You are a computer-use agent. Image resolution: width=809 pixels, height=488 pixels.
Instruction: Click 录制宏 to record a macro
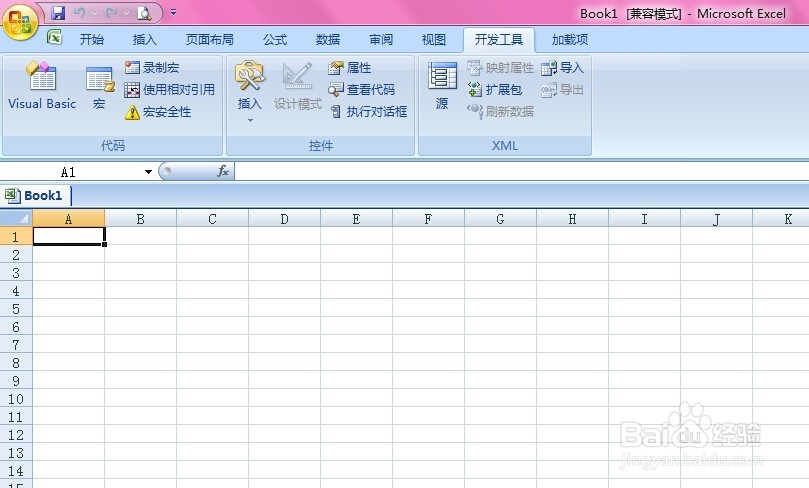coord(152,68)
